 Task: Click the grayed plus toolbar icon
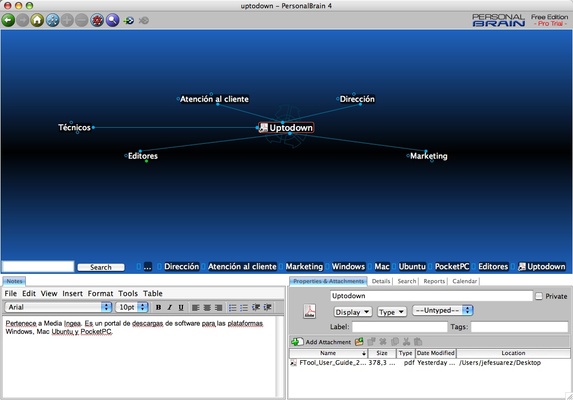click(x=67, y=20)
